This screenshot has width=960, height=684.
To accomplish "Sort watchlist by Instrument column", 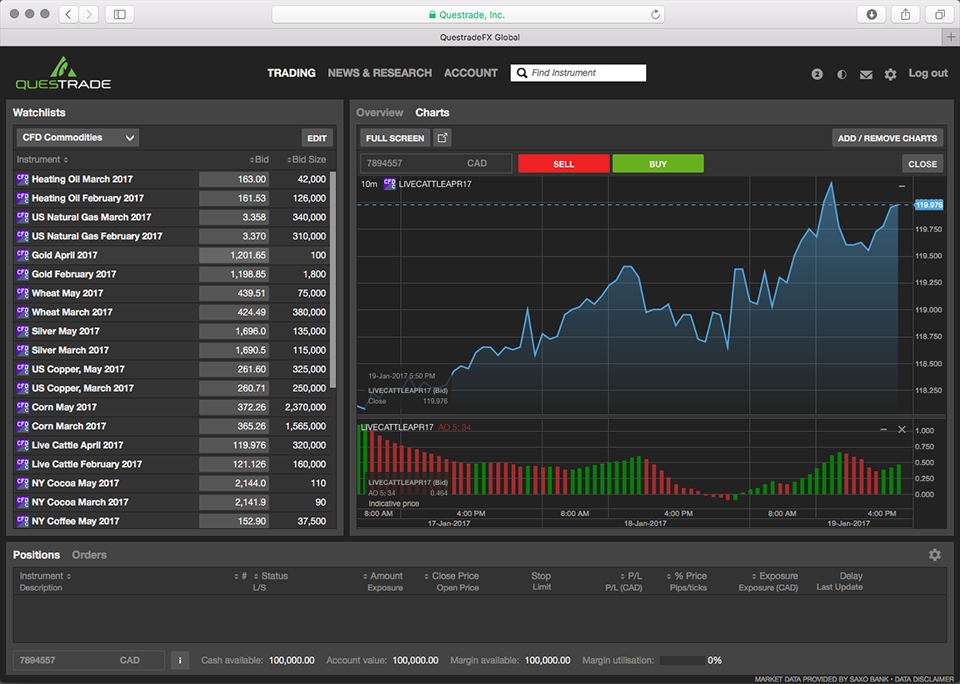I will 42,159.
